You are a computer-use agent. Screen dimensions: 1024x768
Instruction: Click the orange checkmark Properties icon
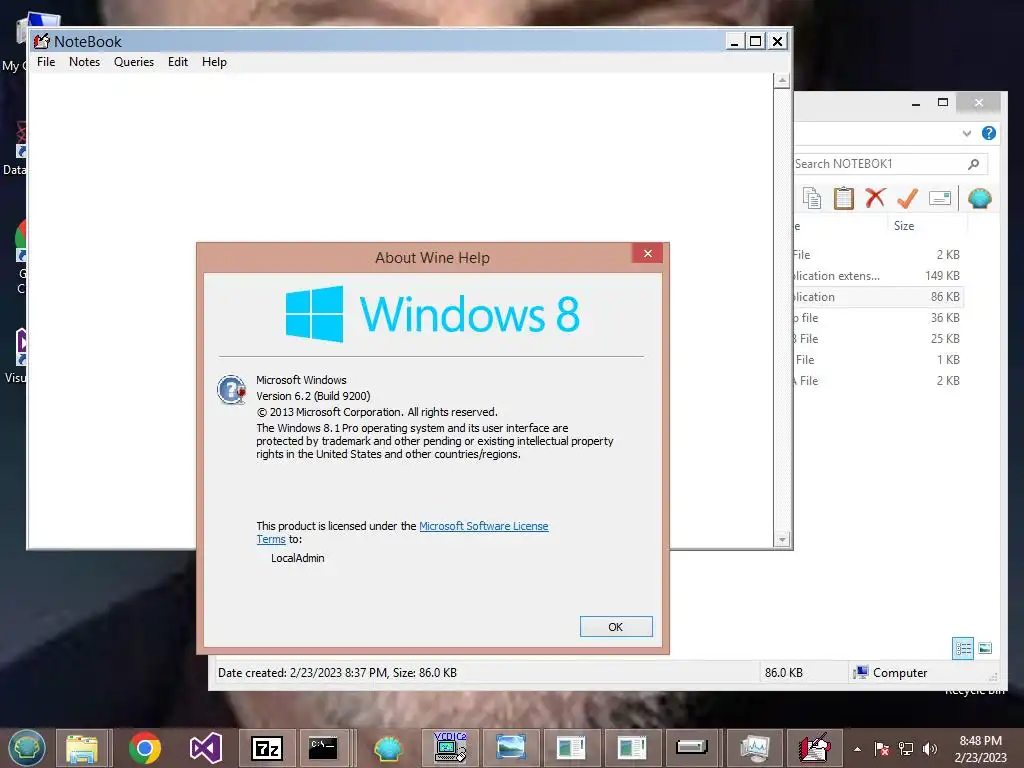point(907,197)
